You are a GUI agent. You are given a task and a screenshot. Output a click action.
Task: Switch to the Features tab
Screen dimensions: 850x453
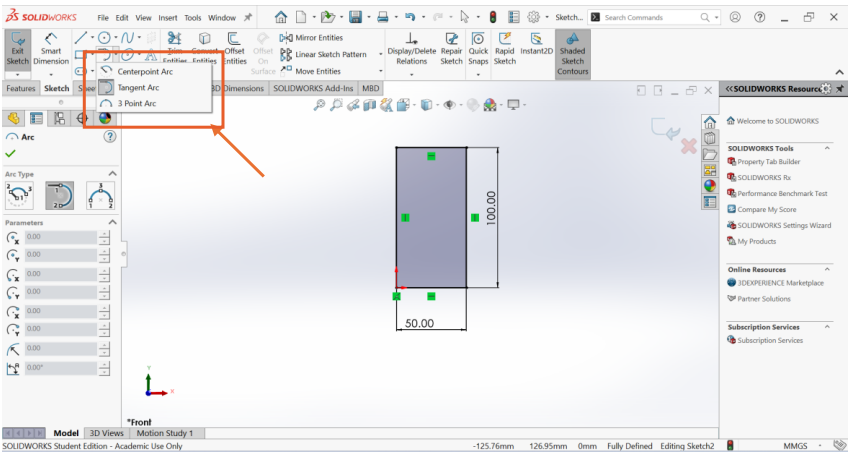tap(21, 88)
